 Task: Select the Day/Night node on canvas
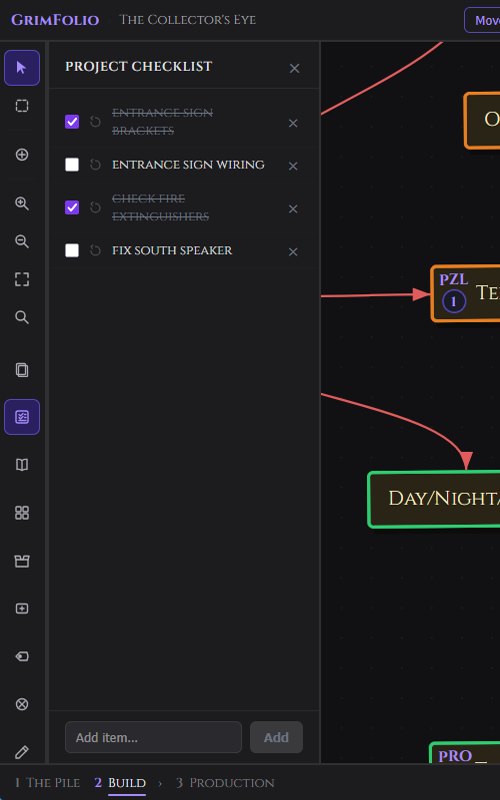point(434,499)
